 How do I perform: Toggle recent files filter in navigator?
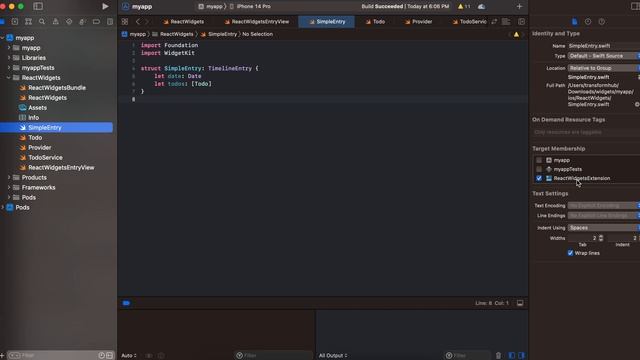tap(101, 356)
